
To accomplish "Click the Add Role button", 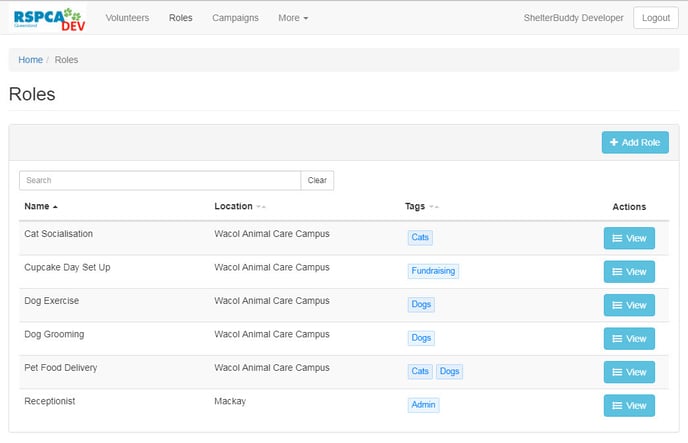I will click(x=635, y=143).
